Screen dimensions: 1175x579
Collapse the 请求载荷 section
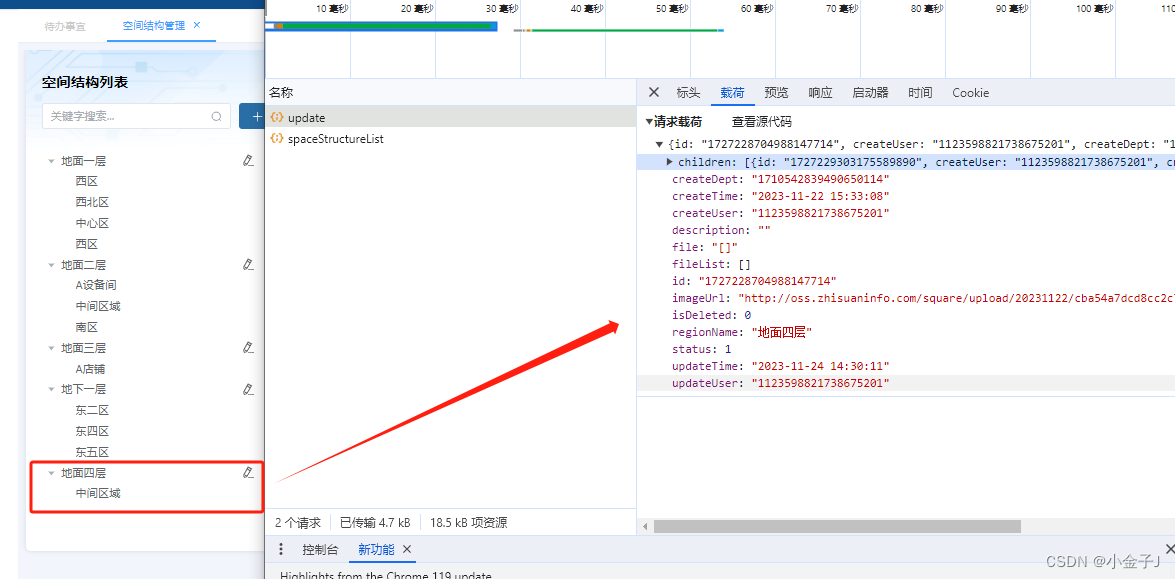click(649, 120)
